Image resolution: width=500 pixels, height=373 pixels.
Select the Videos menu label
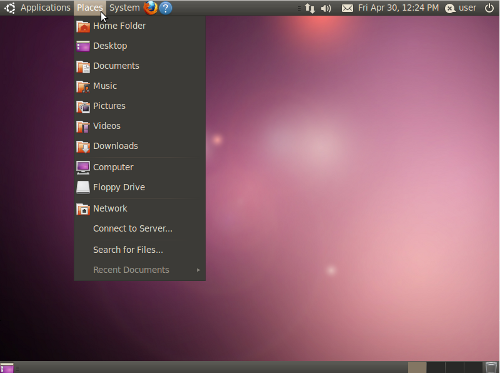pos(107,126)
